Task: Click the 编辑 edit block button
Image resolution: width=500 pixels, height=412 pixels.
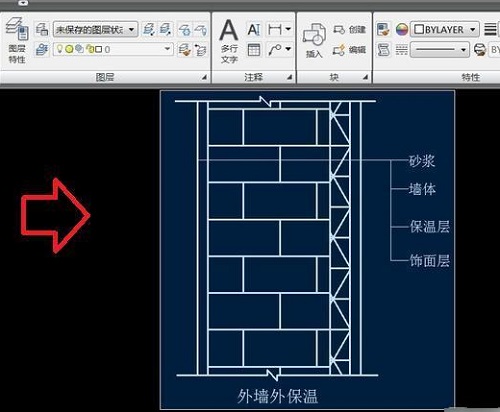Action: [x=350, y=50]
